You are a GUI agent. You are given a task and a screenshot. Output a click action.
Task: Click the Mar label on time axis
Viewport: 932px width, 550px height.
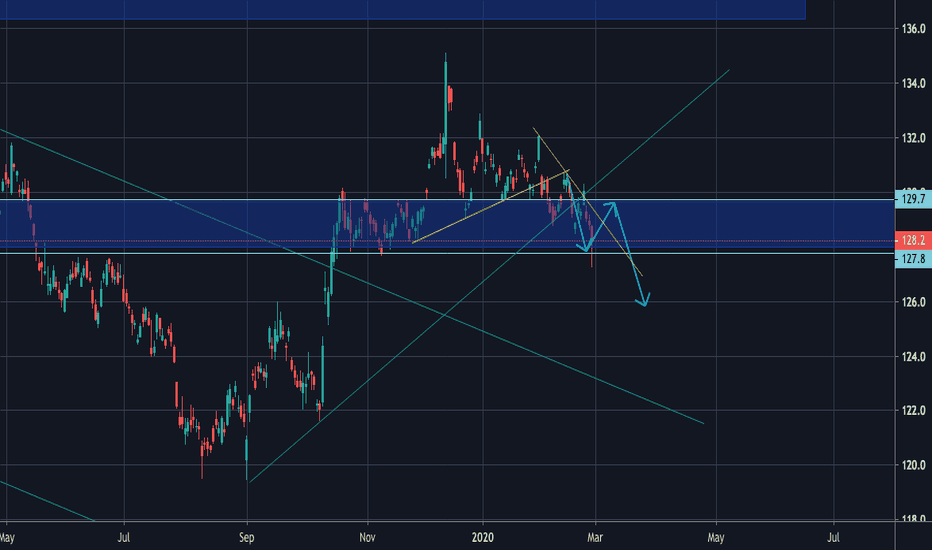pos(595,538)
